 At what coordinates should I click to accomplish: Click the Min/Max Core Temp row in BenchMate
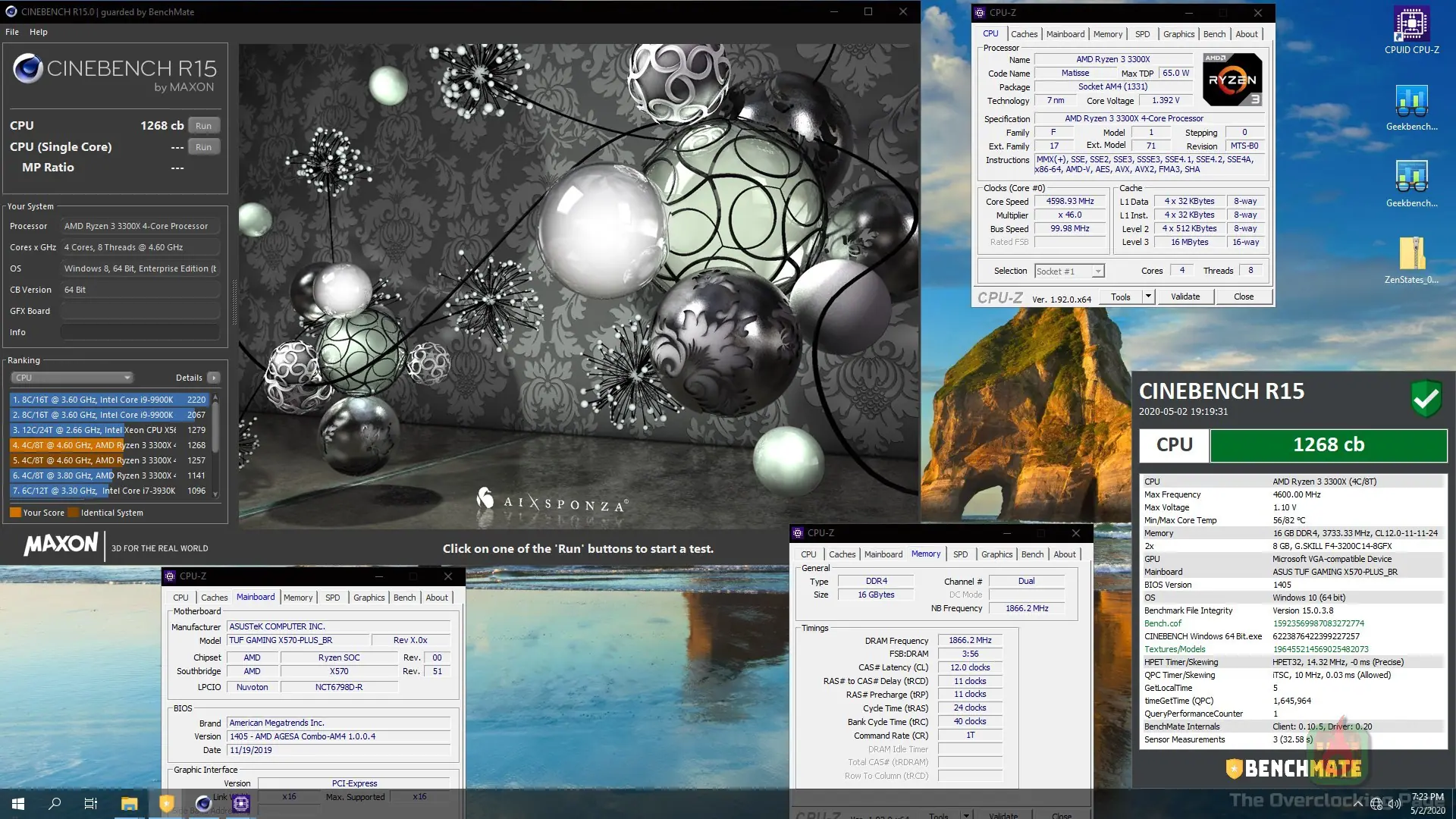(1293, 520)
